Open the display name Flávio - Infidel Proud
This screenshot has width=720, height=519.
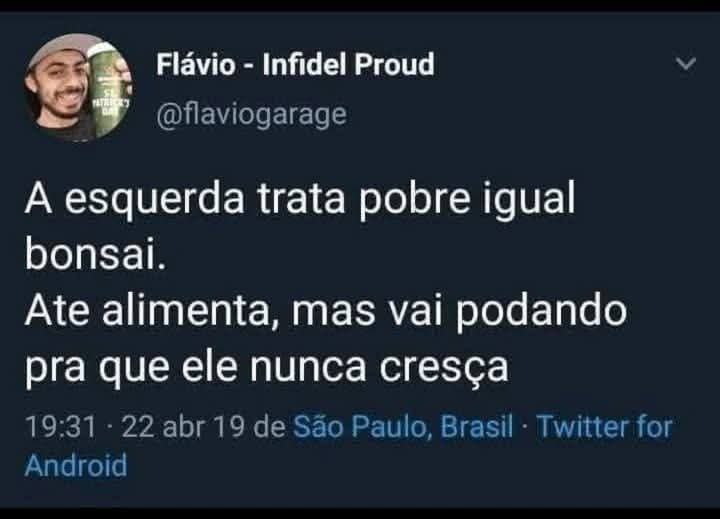(x=295, y=64)
